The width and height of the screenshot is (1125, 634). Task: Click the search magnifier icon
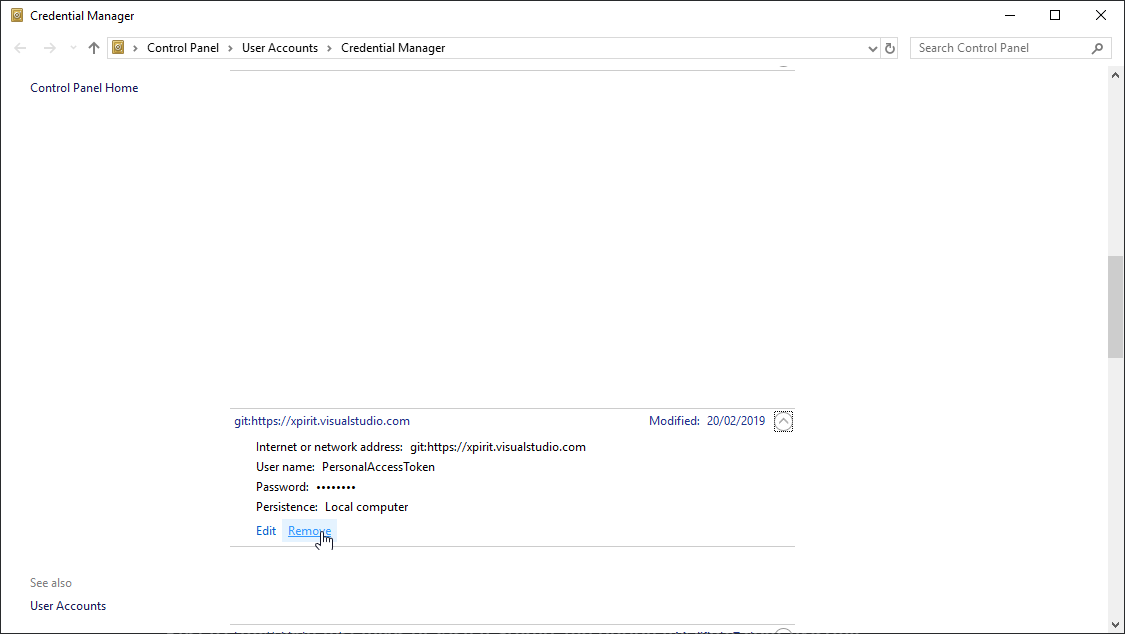[x=1098, y=48]
